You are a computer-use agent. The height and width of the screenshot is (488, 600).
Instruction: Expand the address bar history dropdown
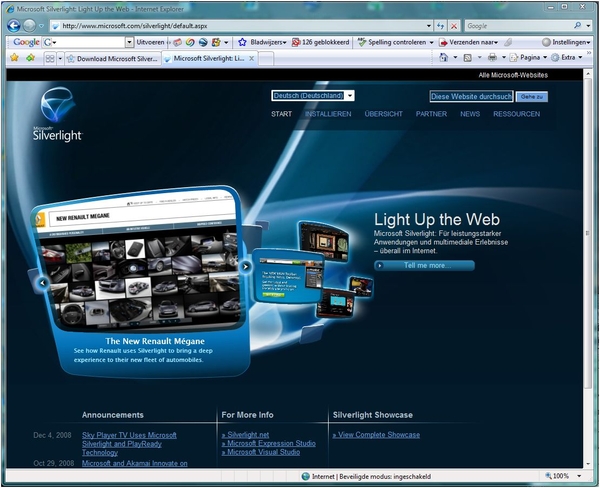pyautogui.click(x=429, y=26)
